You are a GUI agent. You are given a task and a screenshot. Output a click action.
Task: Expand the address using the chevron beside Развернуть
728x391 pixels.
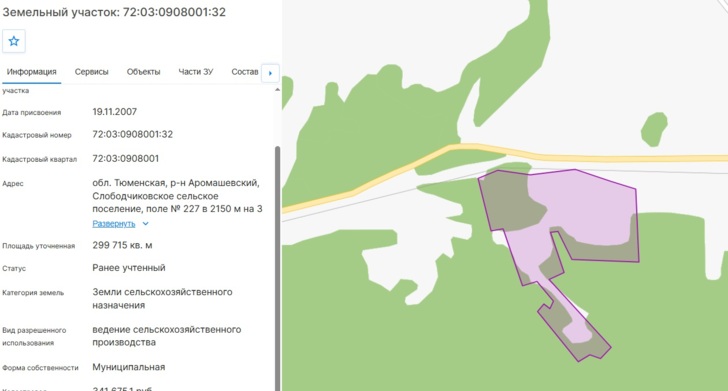(145, 224)
